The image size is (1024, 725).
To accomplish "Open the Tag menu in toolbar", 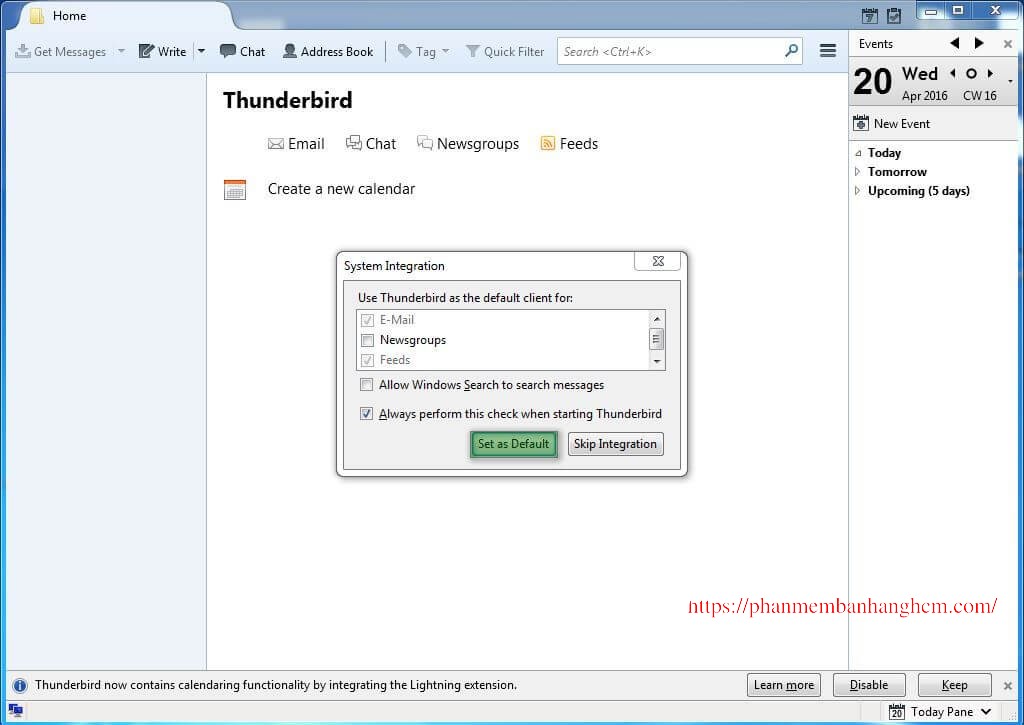I will click(x=423, y=51).
